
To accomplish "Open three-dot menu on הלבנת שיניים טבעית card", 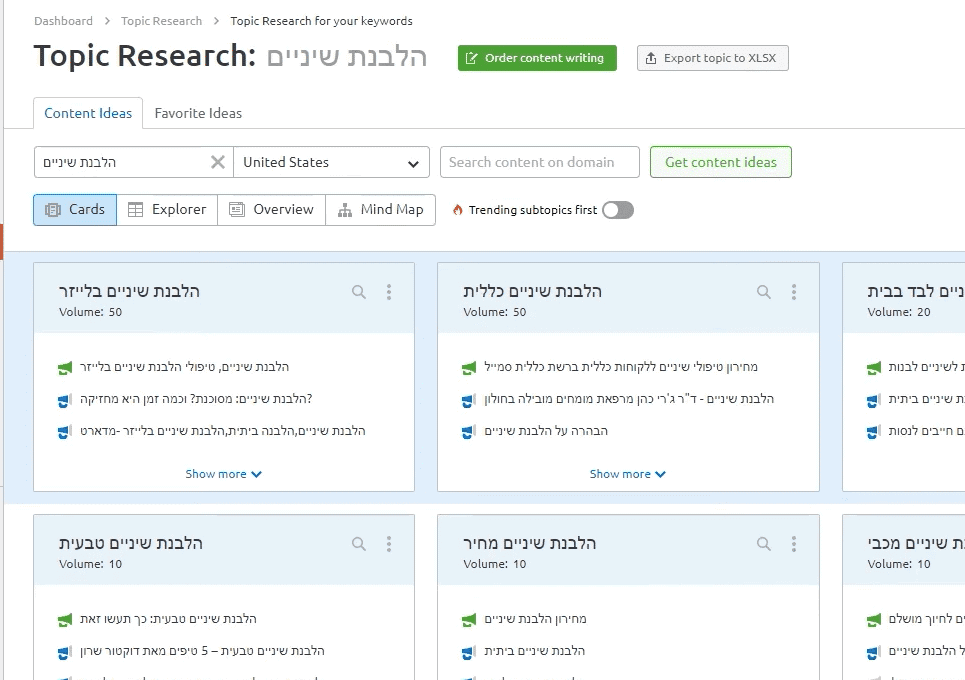I will 389,543.
